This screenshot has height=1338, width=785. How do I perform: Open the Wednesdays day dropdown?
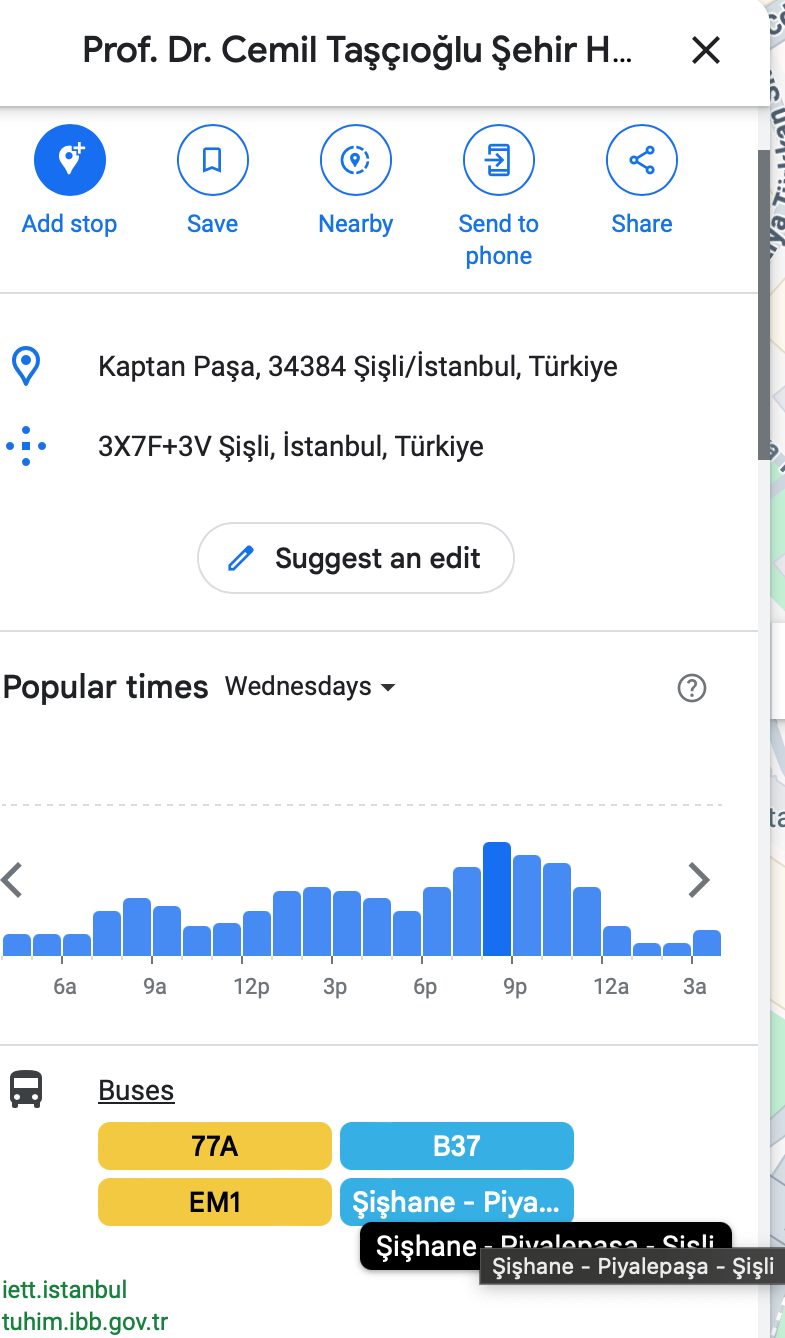(x=310, y=687)
